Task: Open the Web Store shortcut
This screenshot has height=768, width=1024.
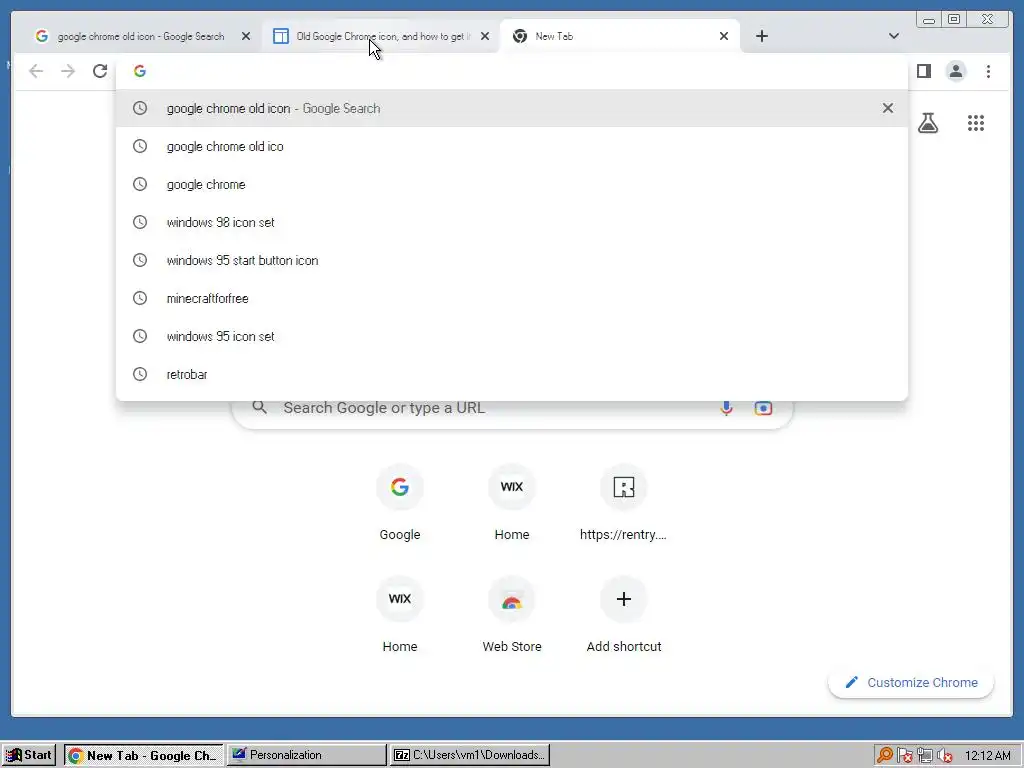Action: coord(512,615)
